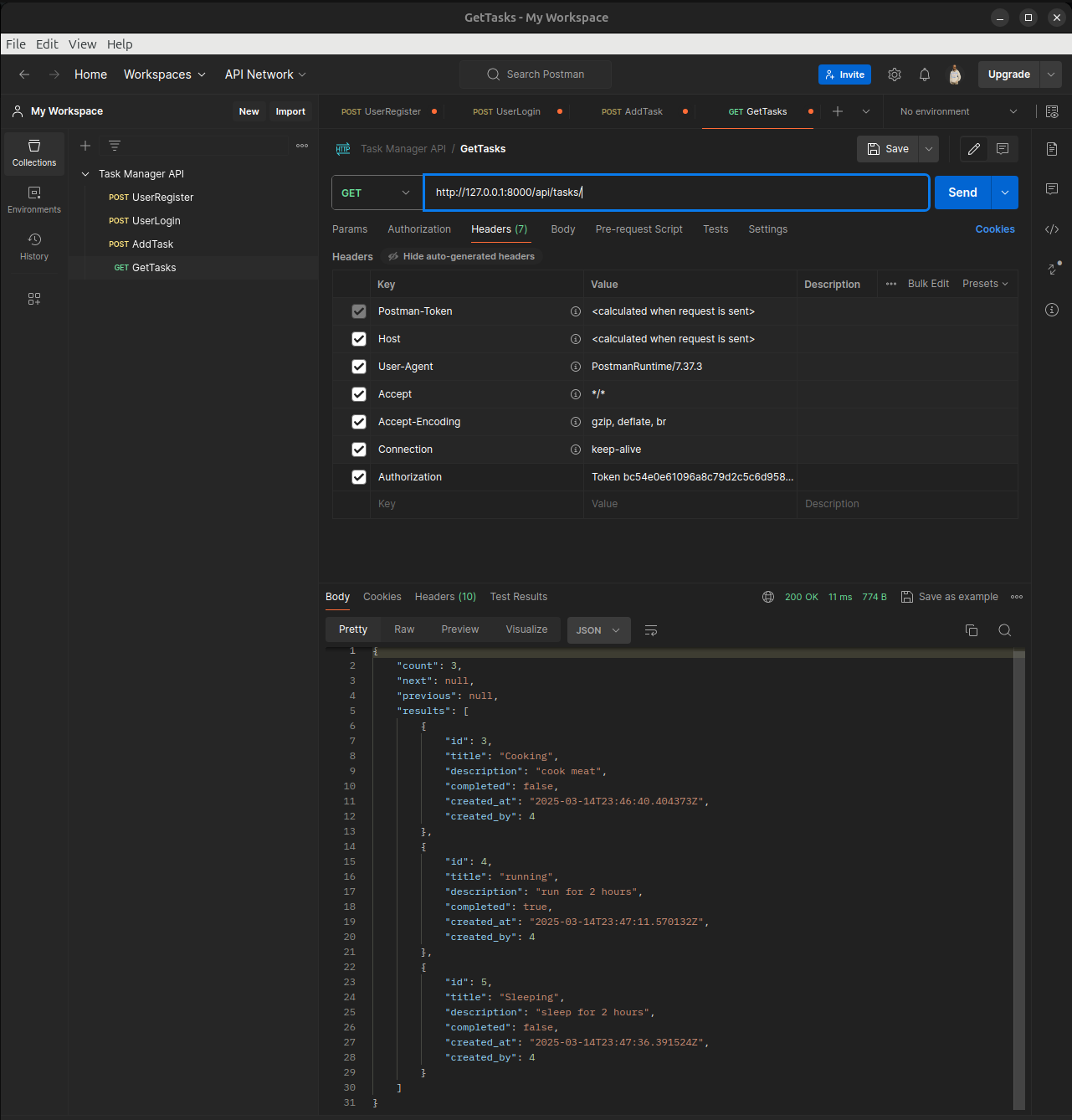The height and width of the screenshot is (1120, 1072).
Task: Open the configure workspace sidebar grid icon
Action: 34,299
